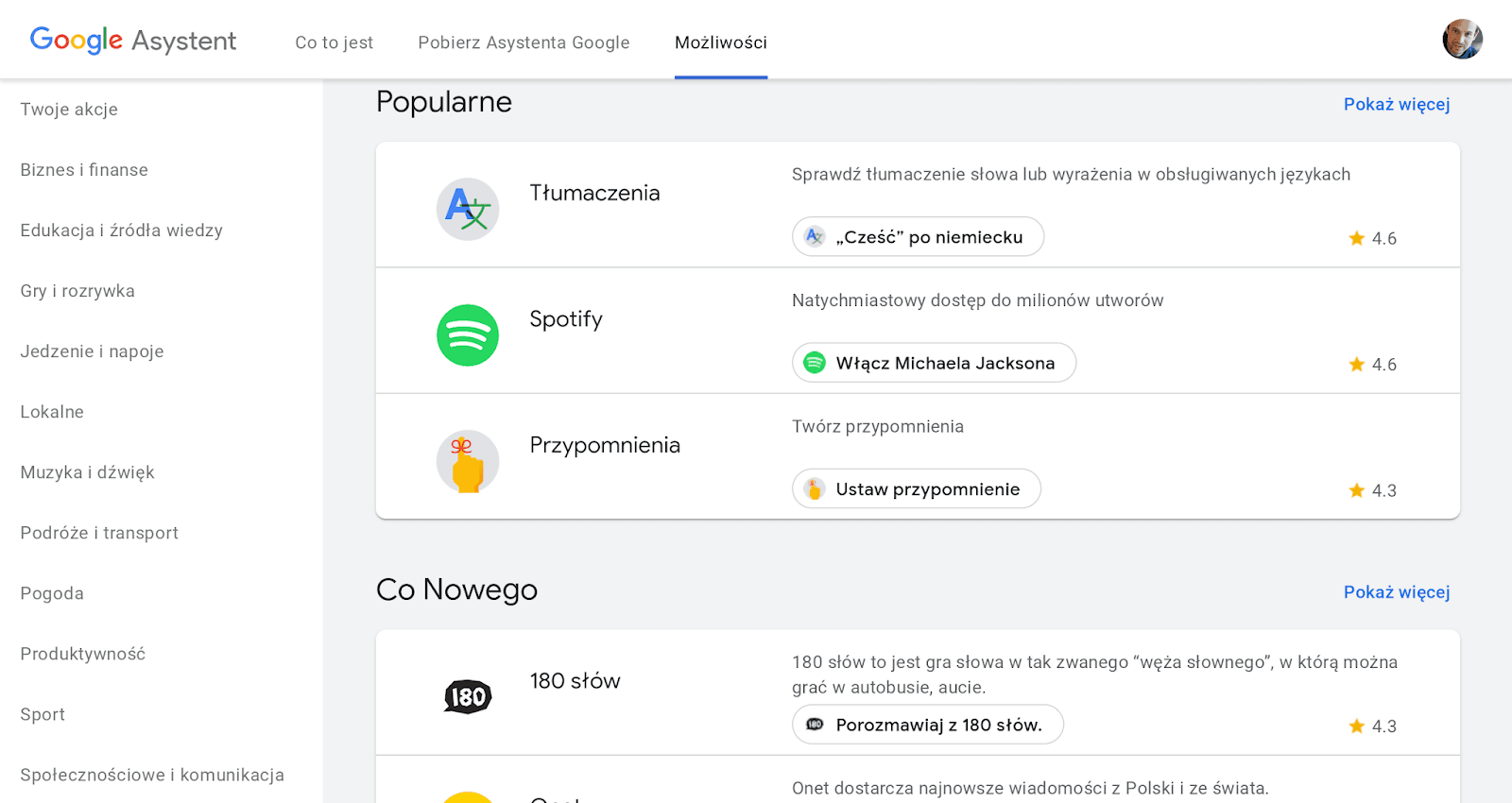Image resolution: width=1512 pixels, height=803 pixels.
Task: Open Sport category
Action: 43,714
